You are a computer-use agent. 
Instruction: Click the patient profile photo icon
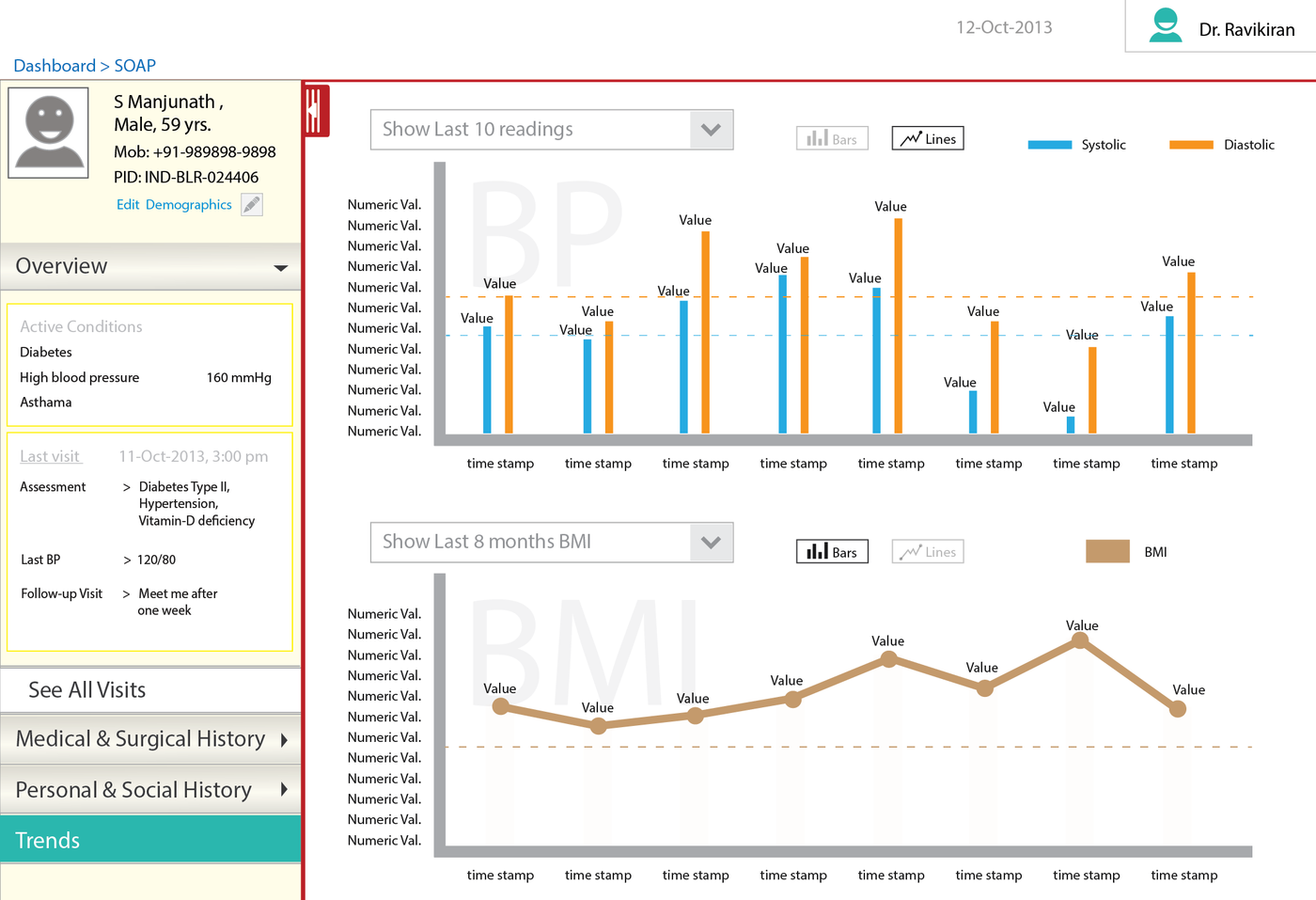coord(48,132)
